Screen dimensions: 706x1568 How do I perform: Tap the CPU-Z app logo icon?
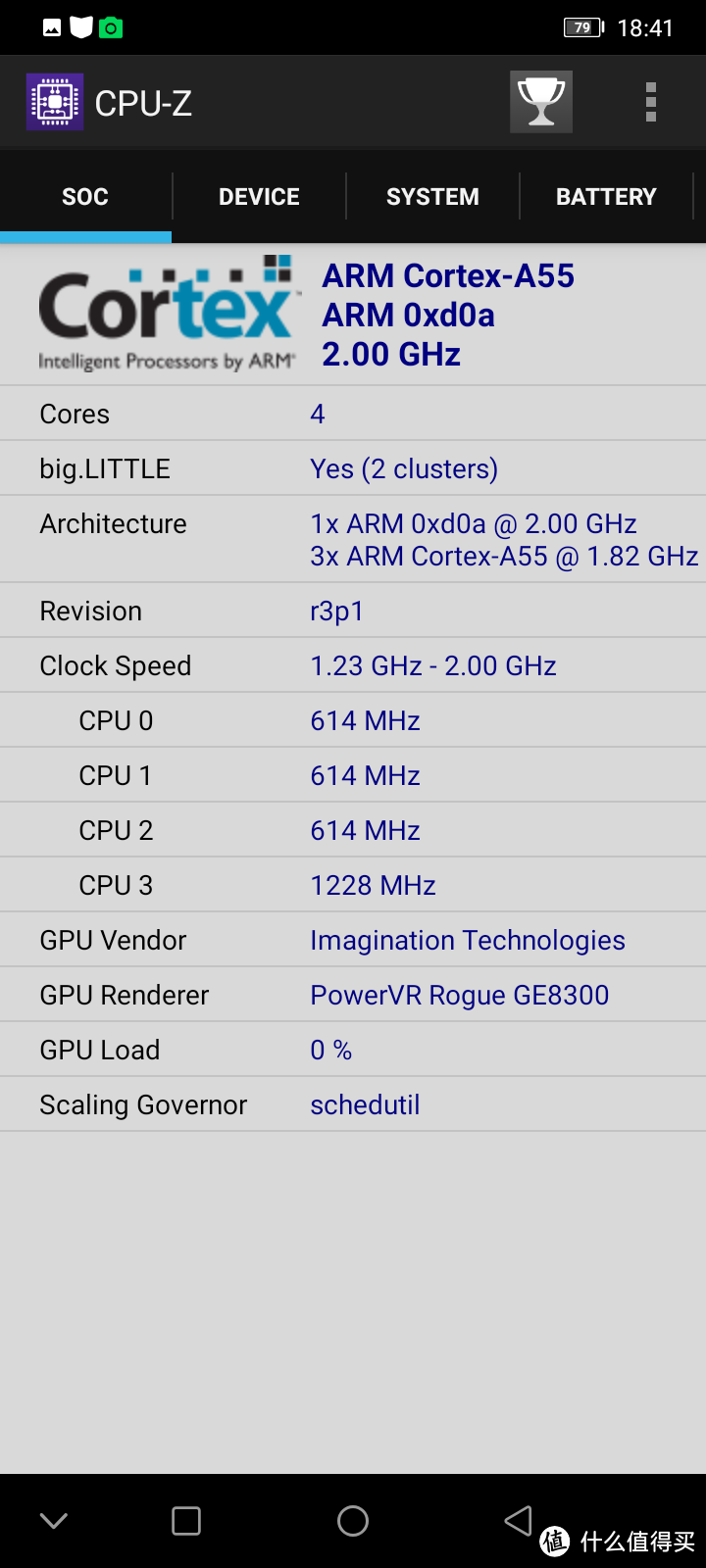(55, 102)
